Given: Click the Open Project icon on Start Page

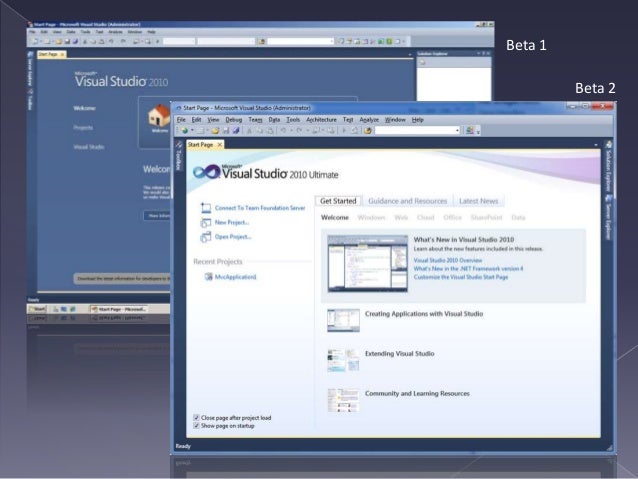Looking at the screenshot, I should [x=205, y=237].
